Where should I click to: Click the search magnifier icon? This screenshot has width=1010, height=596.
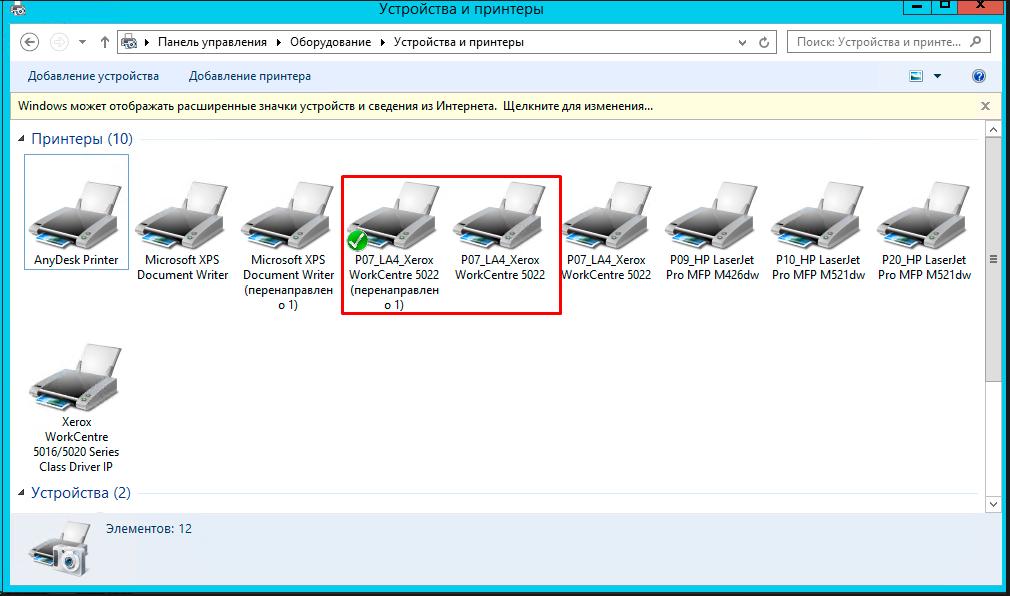coord(976,41)
